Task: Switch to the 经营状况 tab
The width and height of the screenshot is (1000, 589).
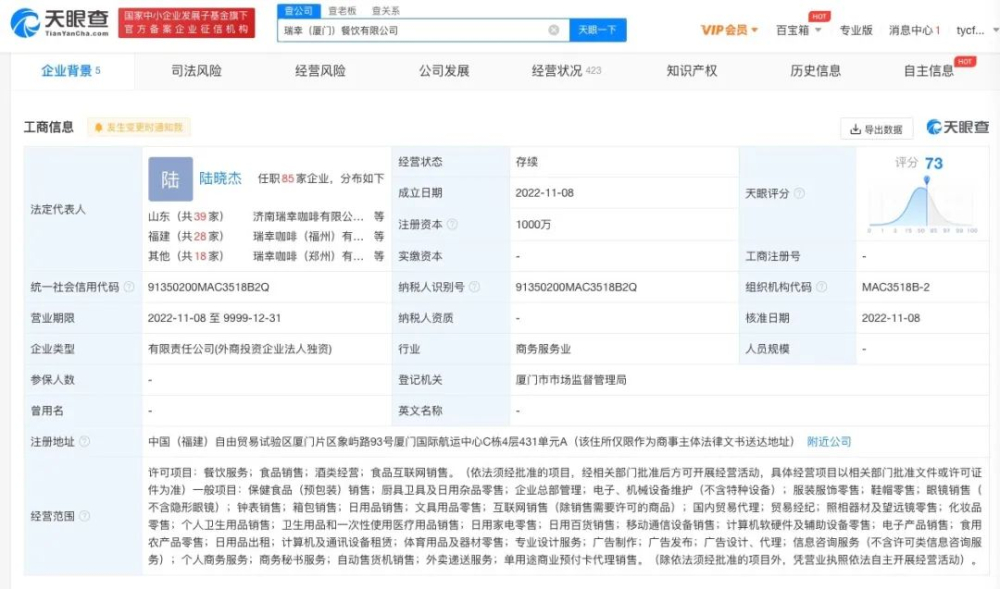Action: click(x=566, y=71)
